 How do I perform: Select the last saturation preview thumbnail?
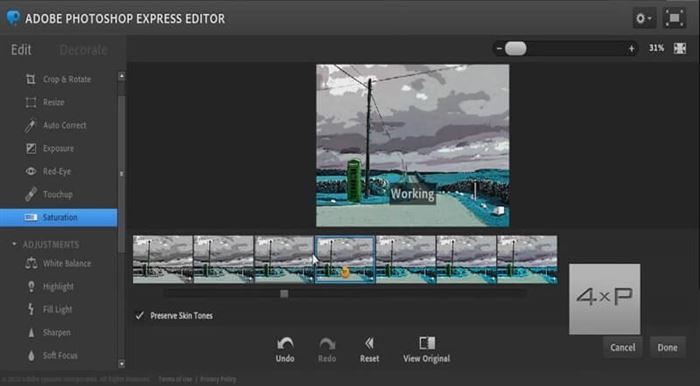[x=527, y=259]
